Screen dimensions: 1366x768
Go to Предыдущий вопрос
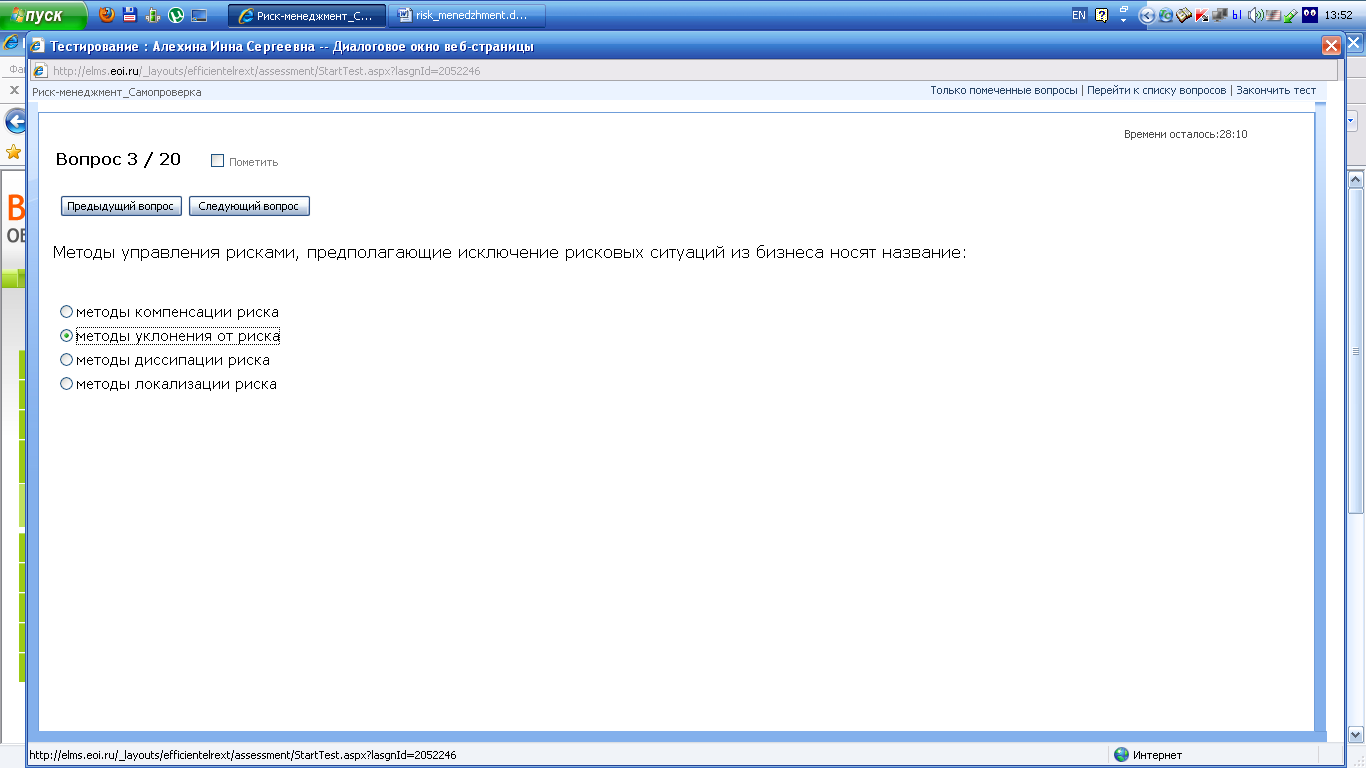[x=121, y=206]
